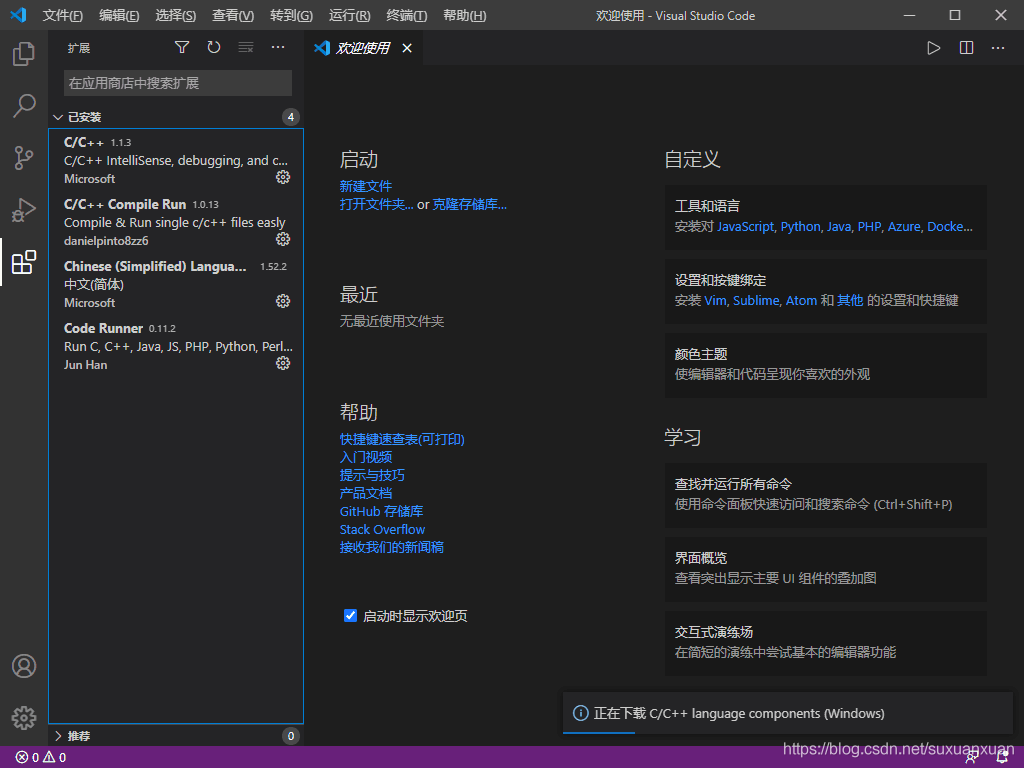Open the Manage gear in activity bar
1024x768 pixels.
point(24,718)
